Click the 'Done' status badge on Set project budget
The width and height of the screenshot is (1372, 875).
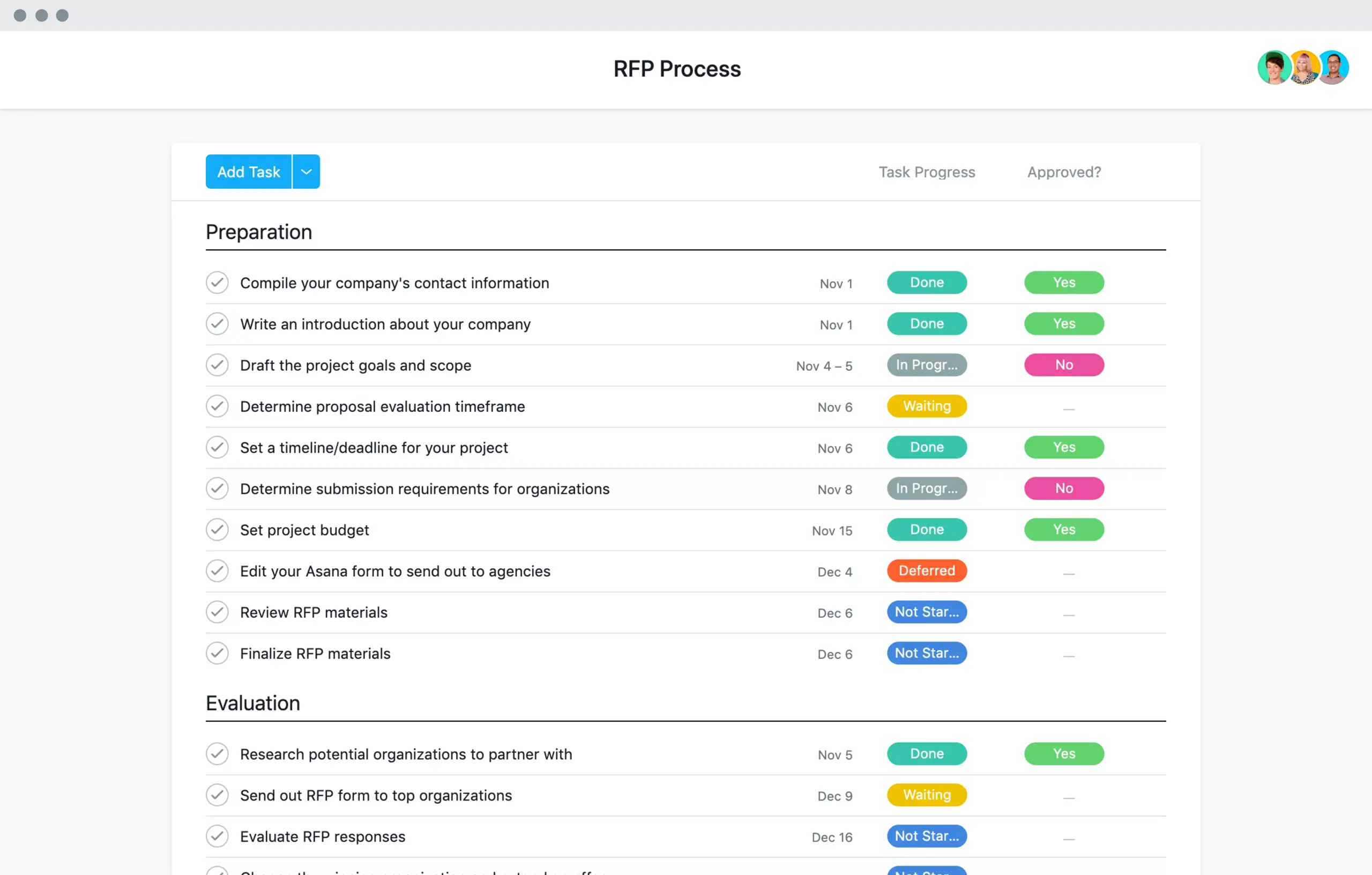coord(925,529)
